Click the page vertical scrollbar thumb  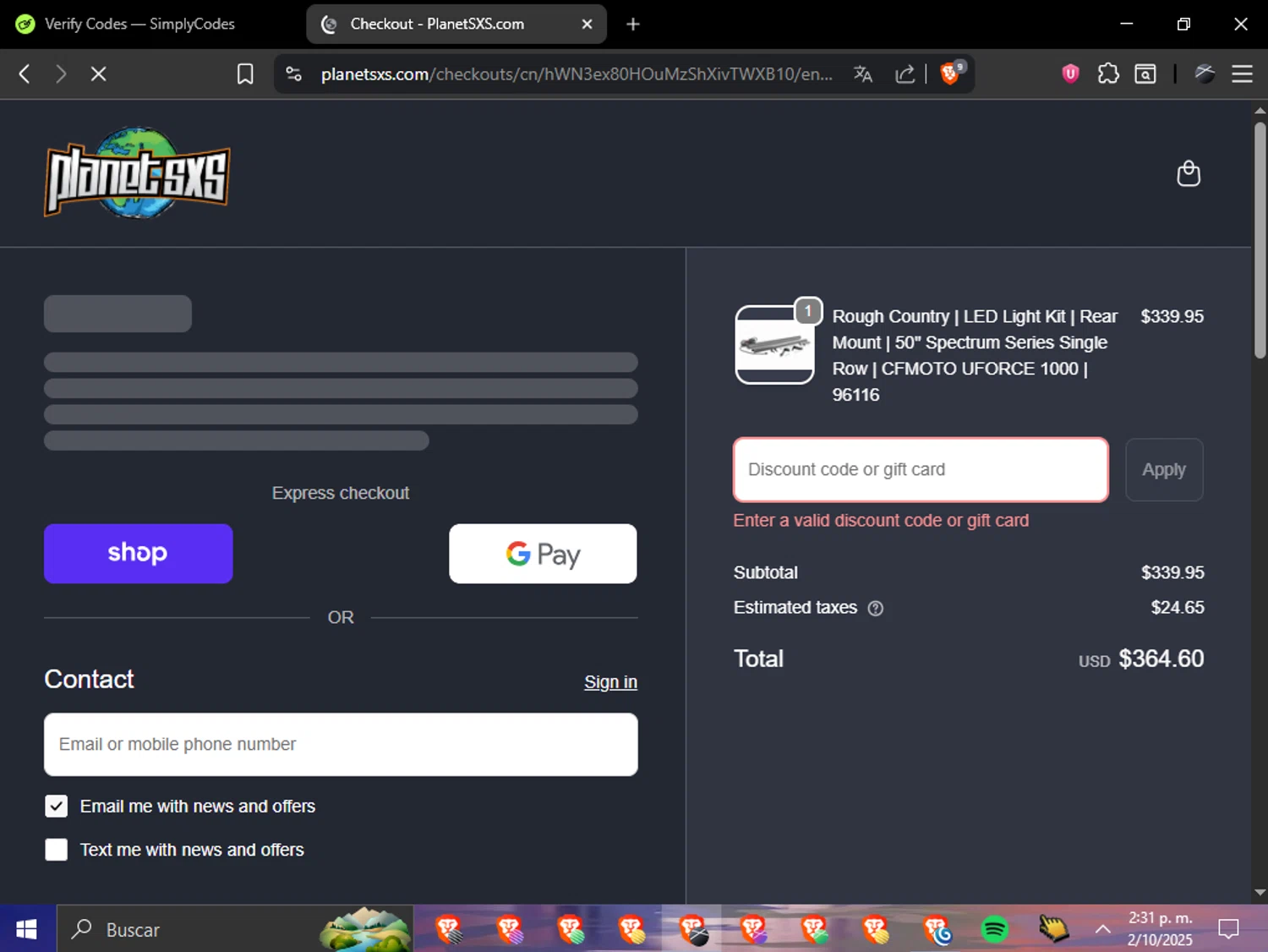pos(1260,241)
